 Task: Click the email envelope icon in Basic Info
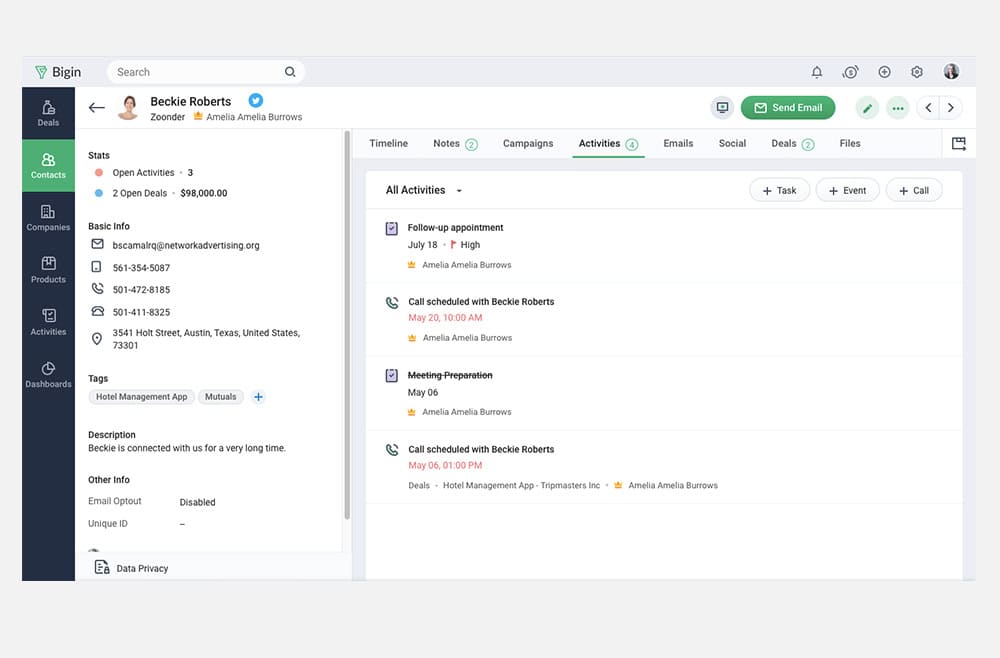pyautogui.click(x=97, y=244)
